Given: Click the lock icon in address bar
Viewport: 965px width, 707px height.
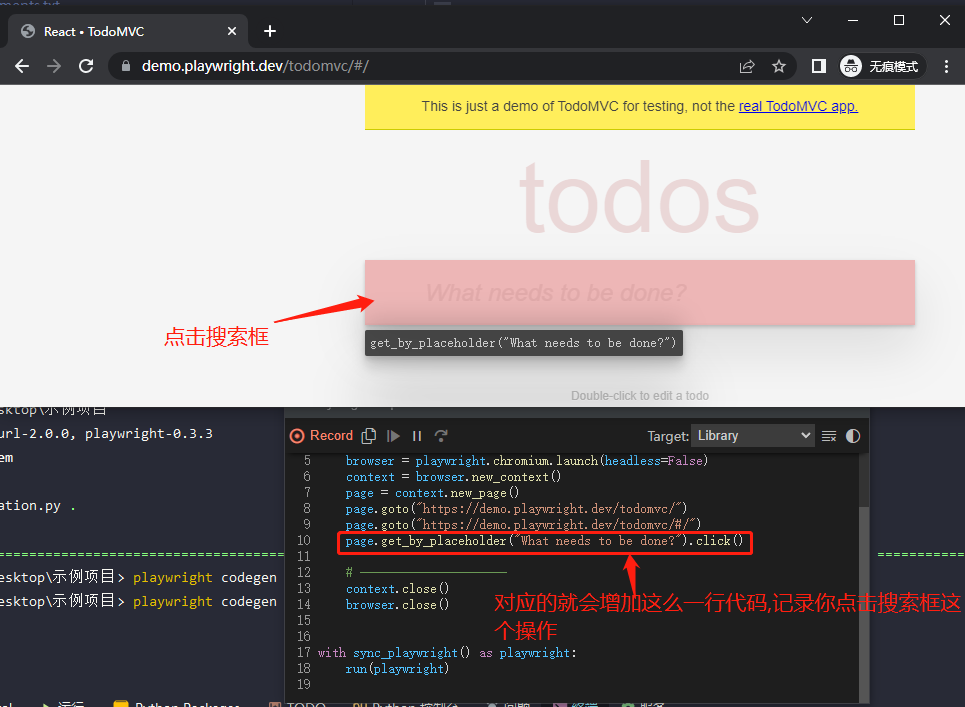Looking at the screenshot, I should click(126, 66).
